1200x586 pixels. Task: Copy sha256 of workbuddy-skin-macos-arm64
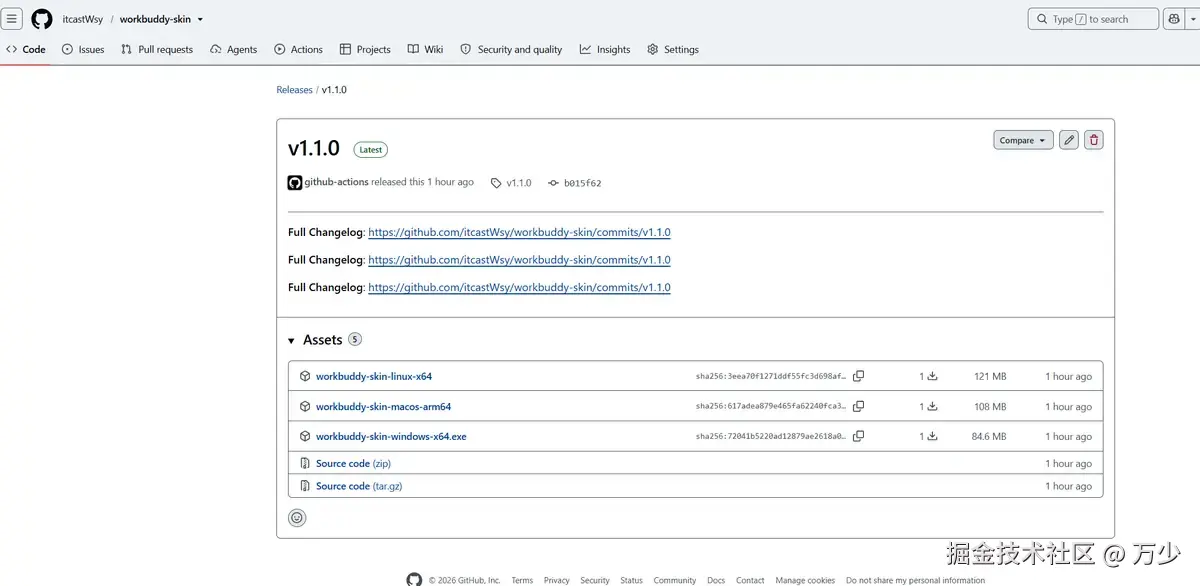coord(858,406)
